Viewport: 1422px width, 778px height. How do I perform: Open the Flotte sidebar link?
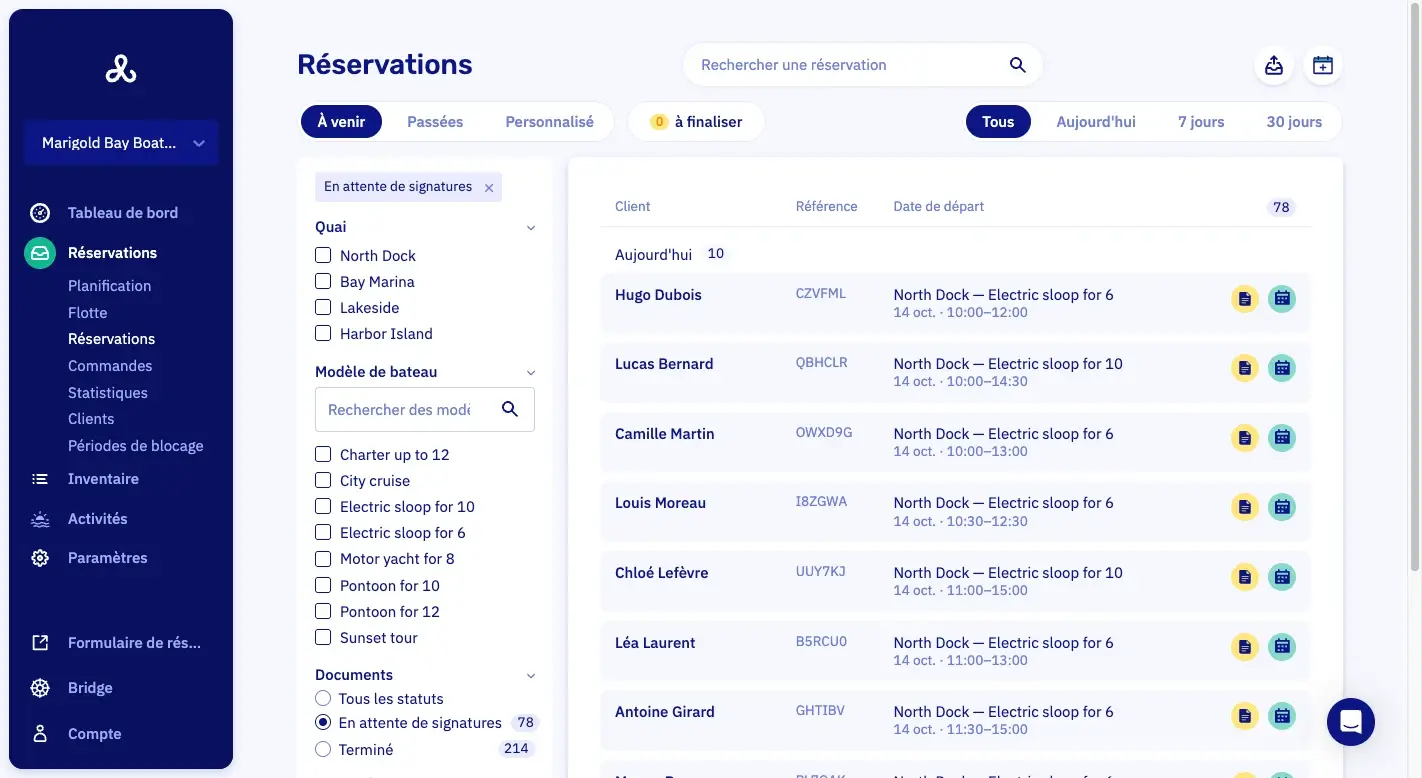pyautogui.click(x=88, y=313)
